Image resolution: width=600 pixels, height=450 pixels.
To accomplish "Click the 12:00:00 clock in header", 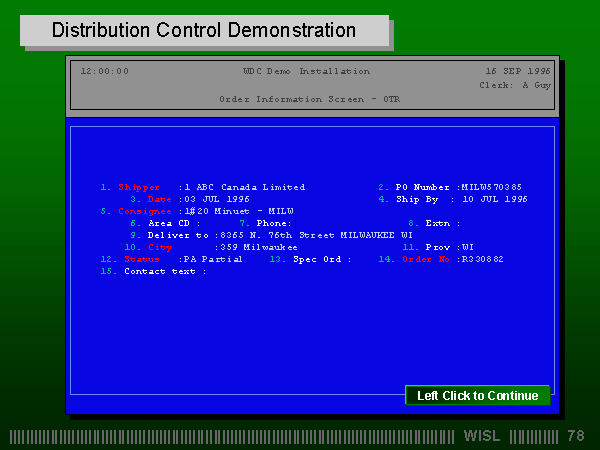I will coord(104,71).
